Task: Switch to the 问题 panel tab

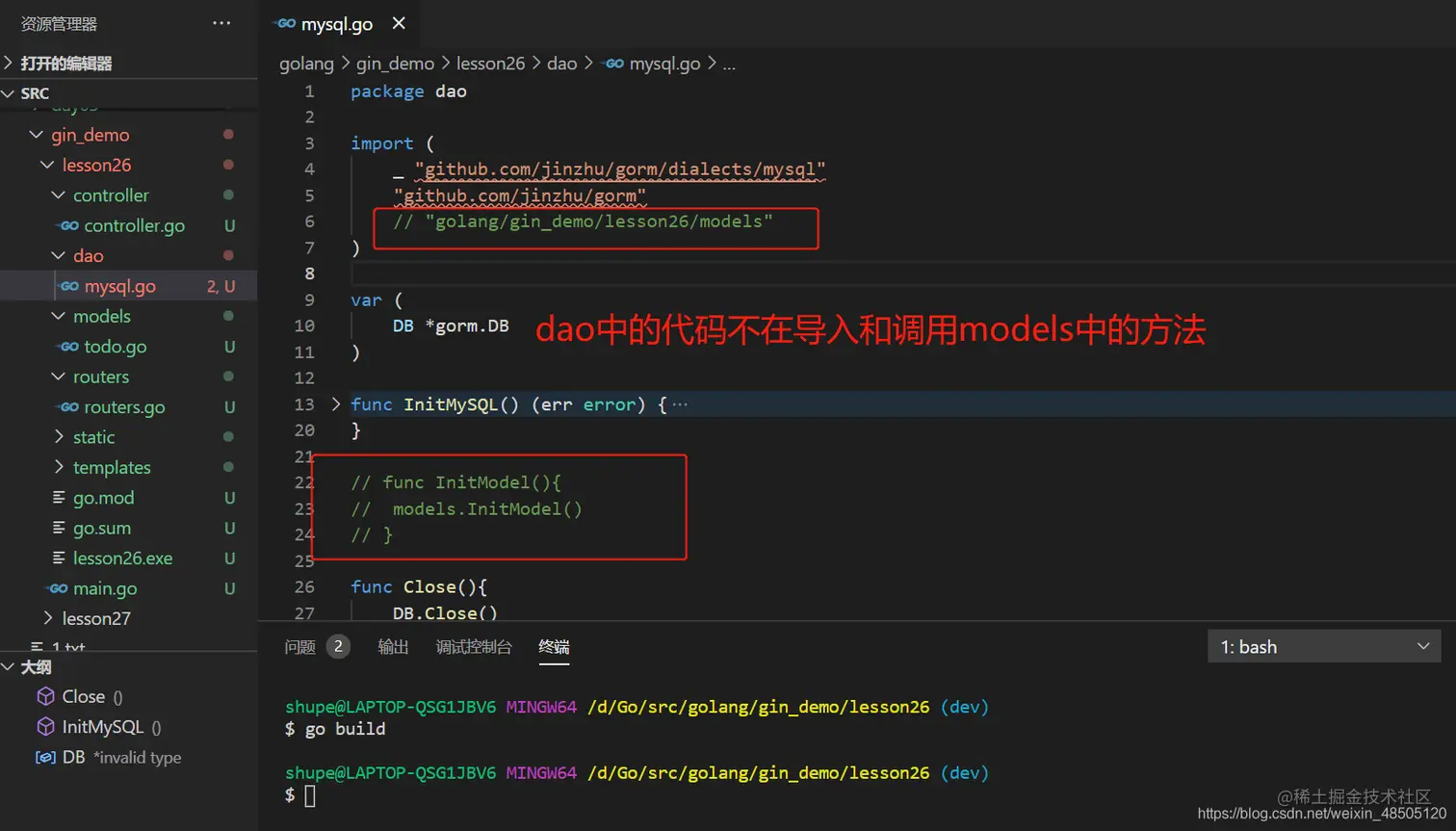Action: click(x=300, y=647)
